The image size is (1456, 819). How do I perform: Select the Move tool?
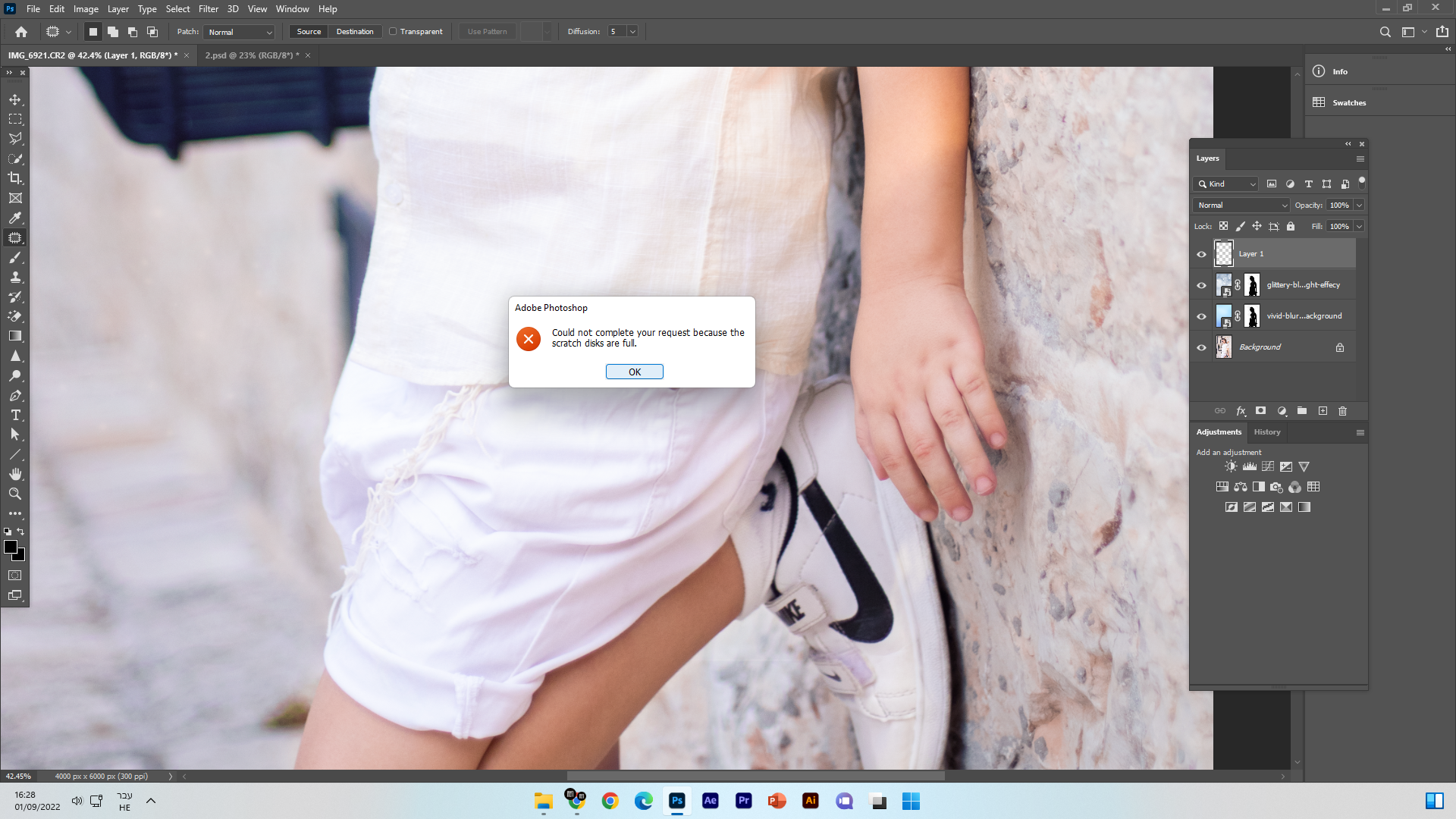(x=15, y=100)
